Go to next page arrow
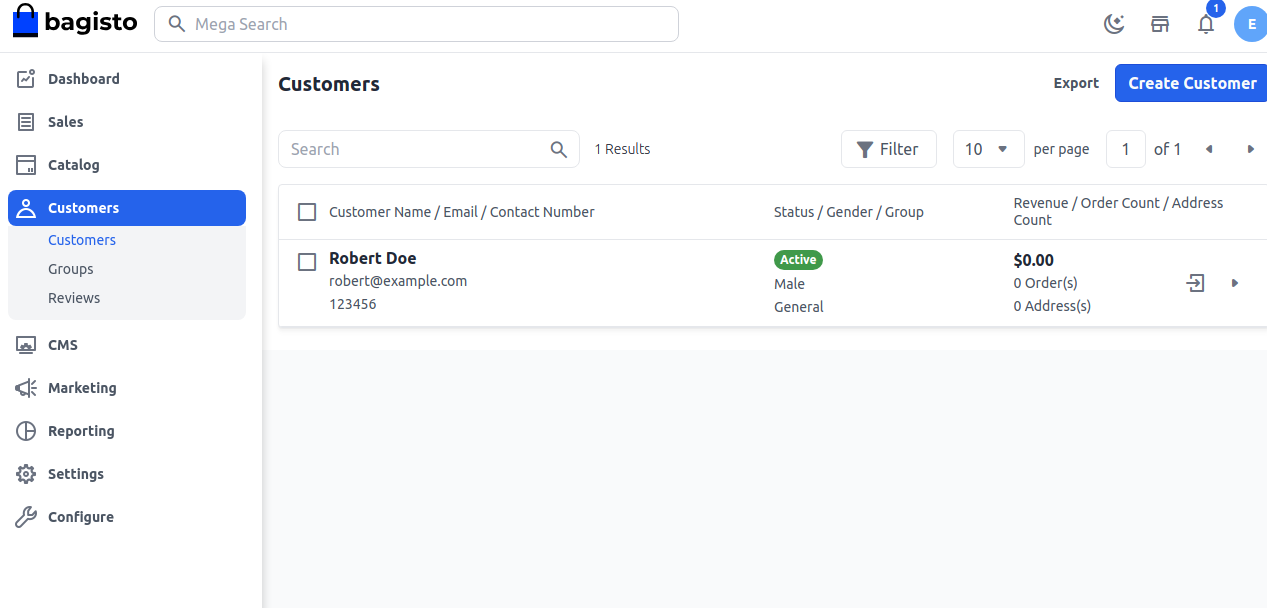The height and width of the screenshot is (608, 1267). point(1250,149)
